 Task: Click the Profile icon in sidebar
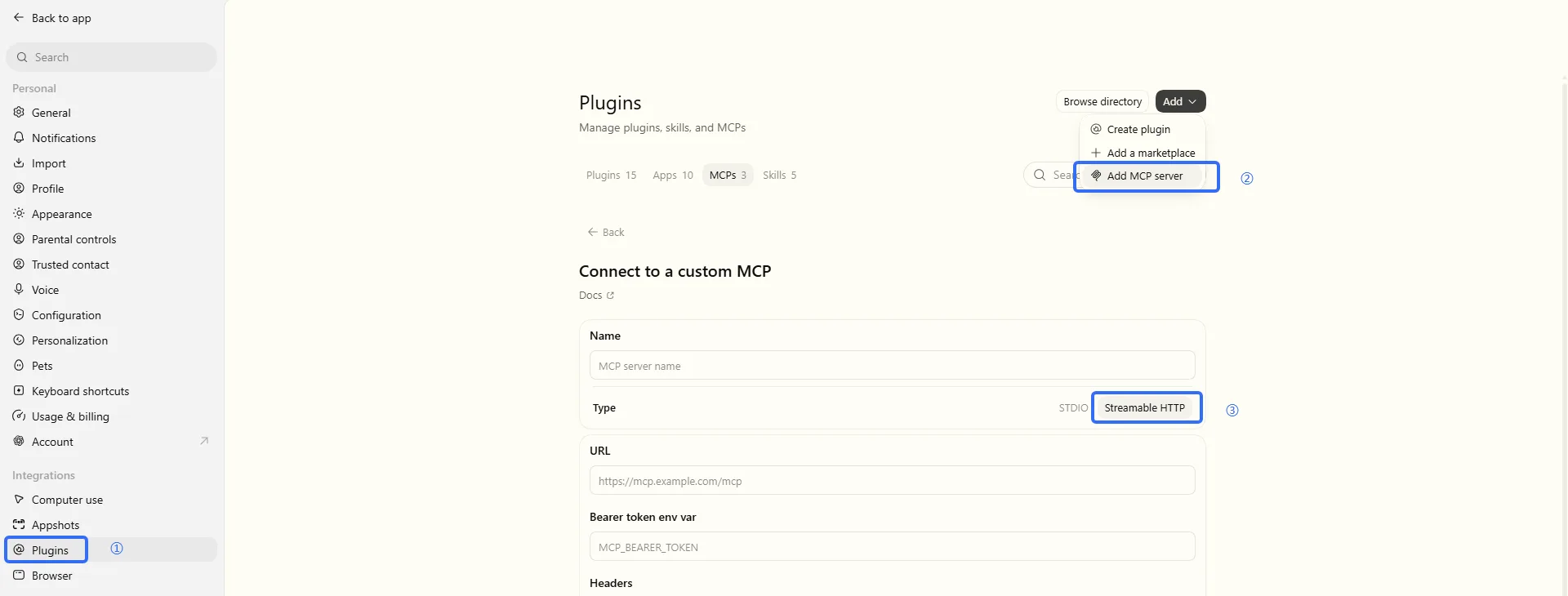click(19, 188)
